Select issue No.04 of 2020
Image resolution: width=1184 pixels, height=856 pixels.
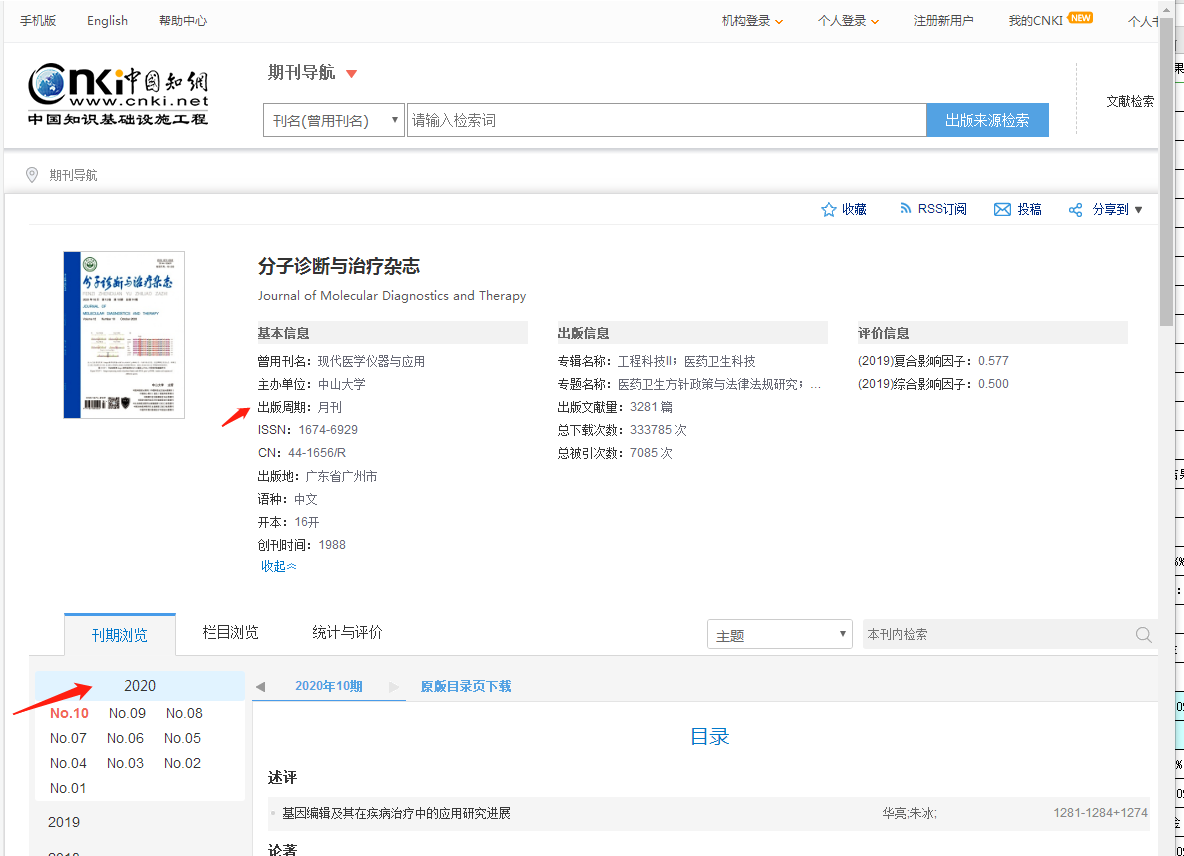click(68, 763)
